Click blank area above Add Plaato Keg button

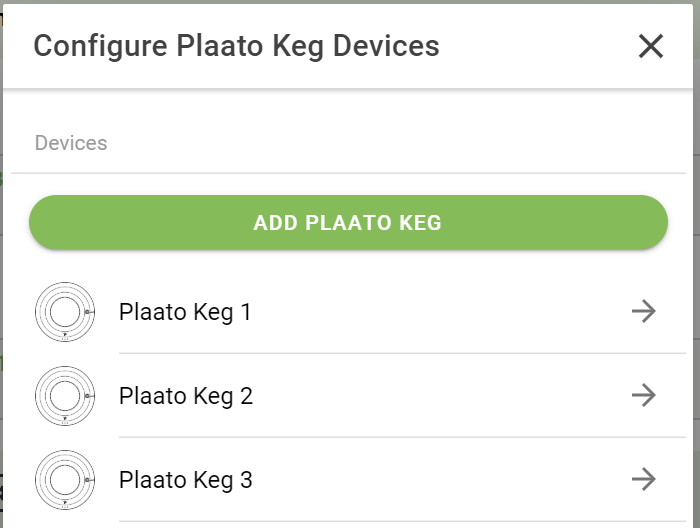coord(348,184)
